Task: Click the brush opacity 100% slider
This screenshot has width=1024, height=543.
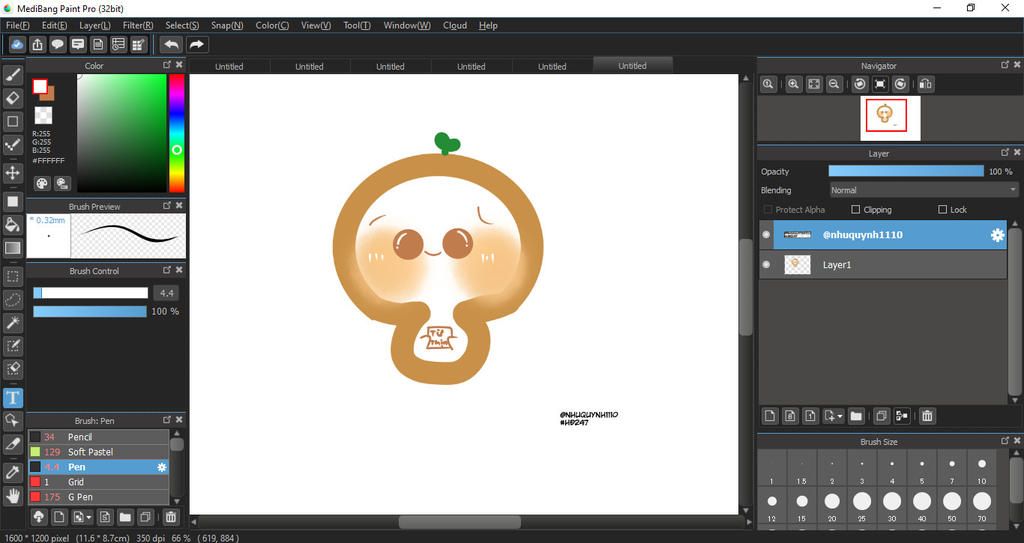Action: [90, 312]
